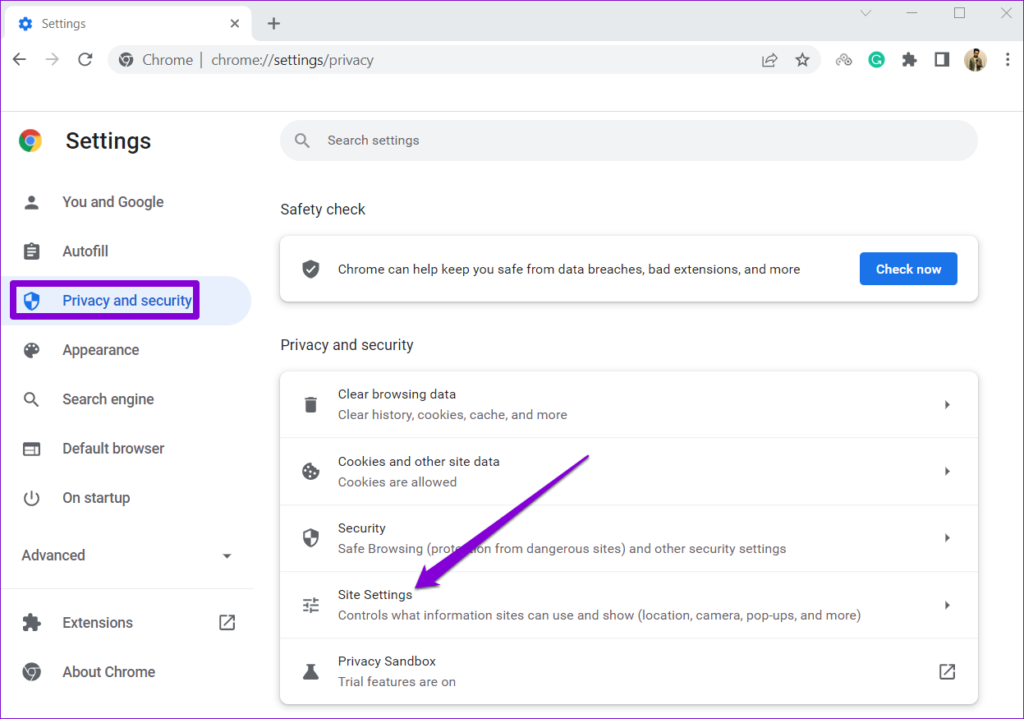The height and width of the screenshot is (719, 1024).
Task: Click the magnifier icon beside Search engine
Action: (31, 399)
